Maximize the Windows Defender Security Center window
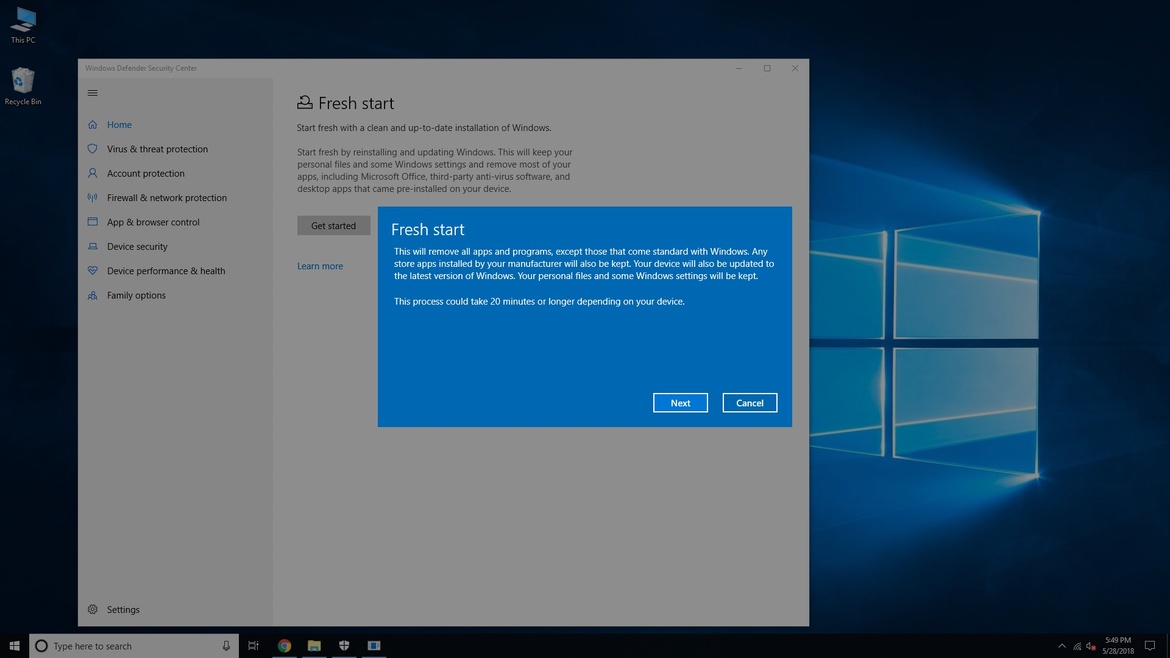1170x658 pixels. tap(767, 68)
